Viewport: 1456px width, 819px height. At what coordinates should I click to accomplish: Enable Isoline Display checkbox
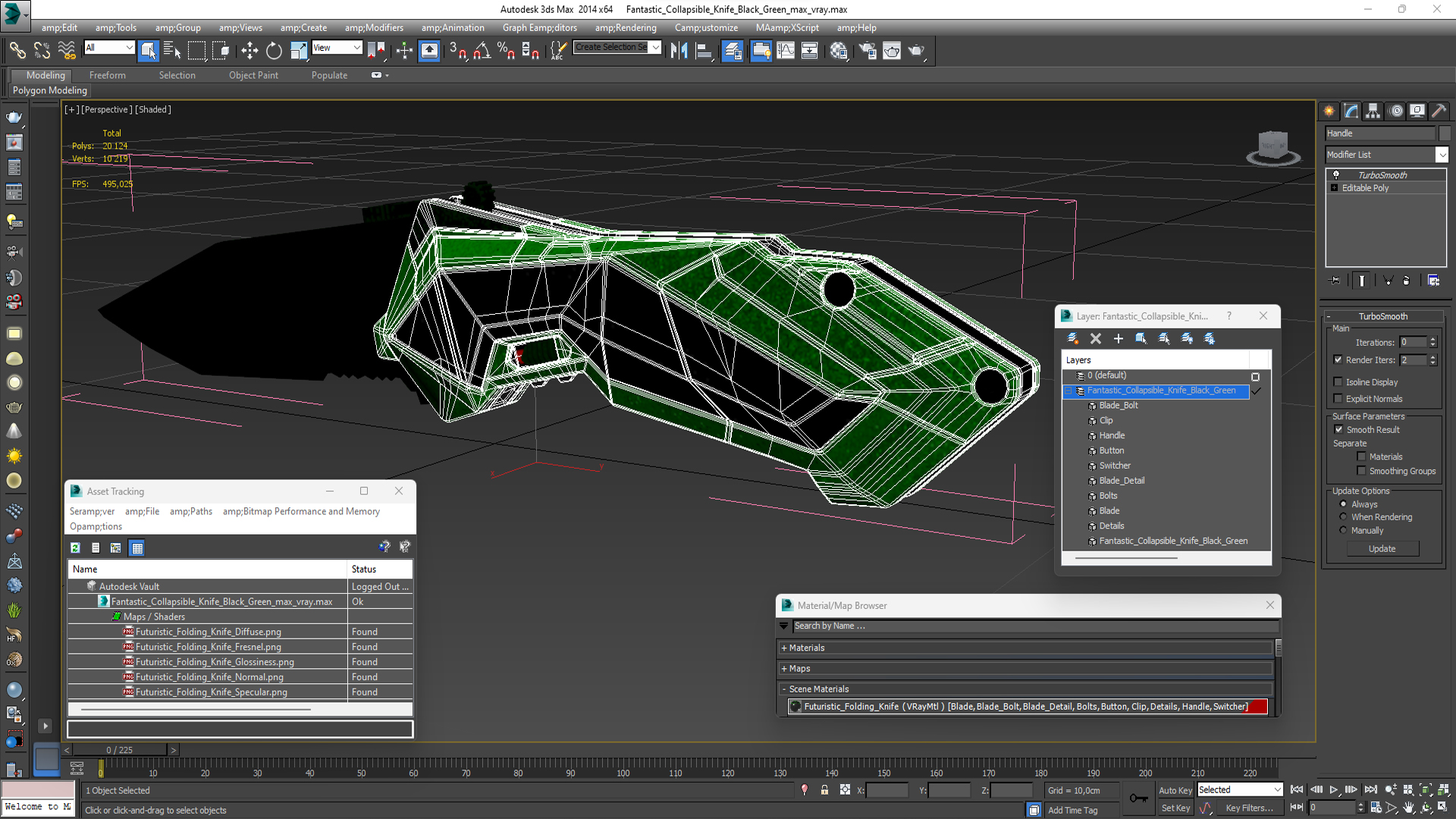click(x=1338, y=381)
